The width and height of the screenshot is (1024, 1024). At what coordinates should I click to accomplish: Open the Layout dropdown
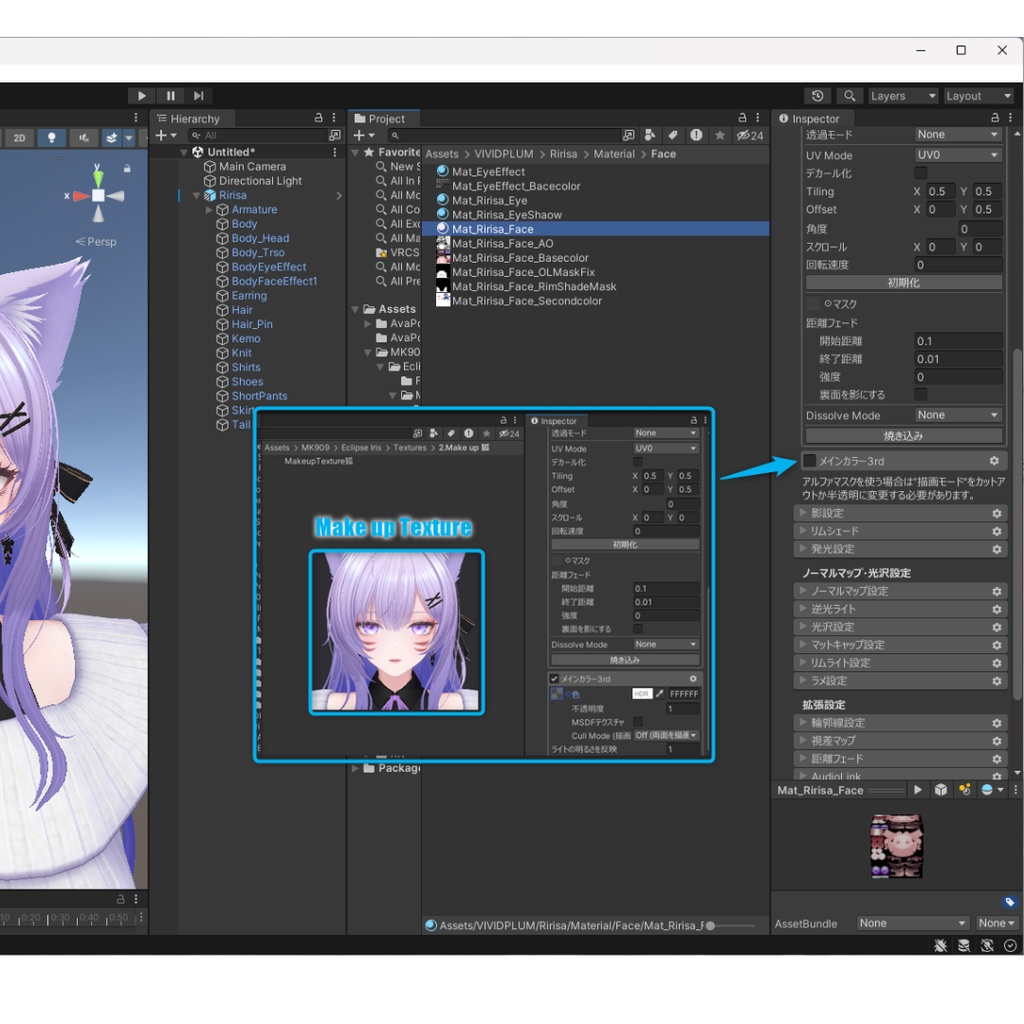(x=978, y=96)
